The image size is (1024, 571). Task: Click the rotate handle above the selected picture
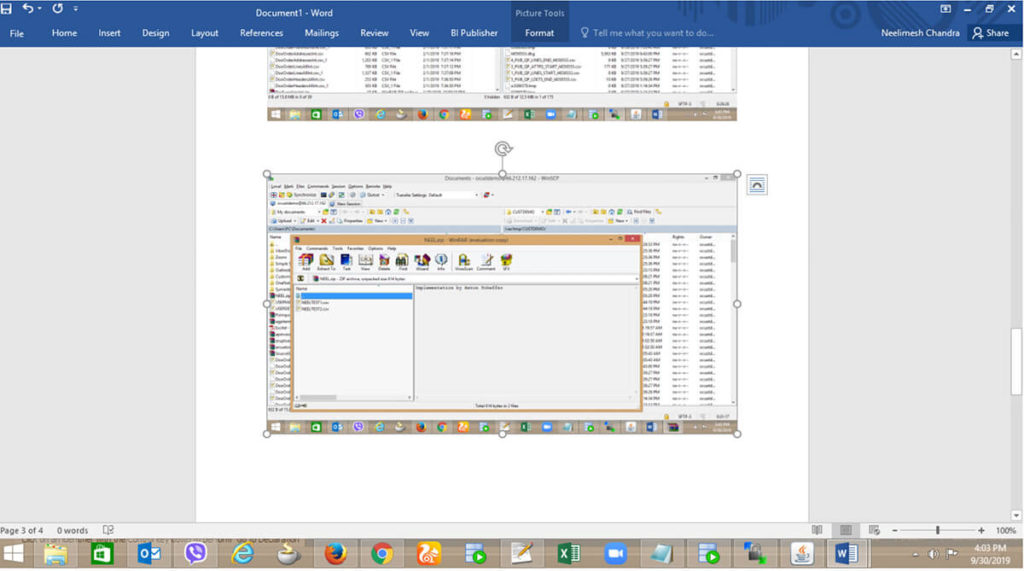pyautogui.click(x=502, y=149)
